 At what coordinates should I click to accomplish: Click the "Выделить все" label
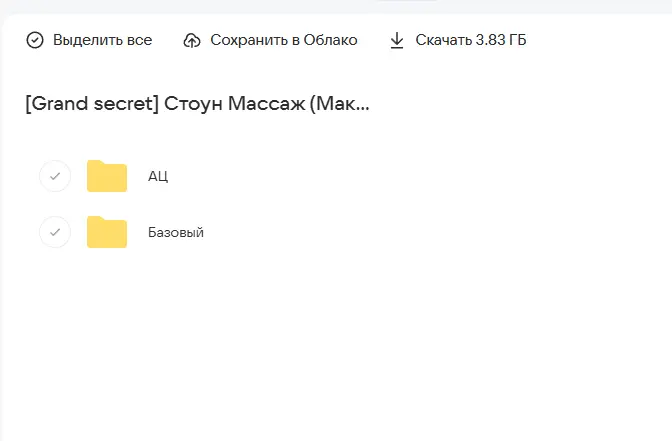click(102, 40)
